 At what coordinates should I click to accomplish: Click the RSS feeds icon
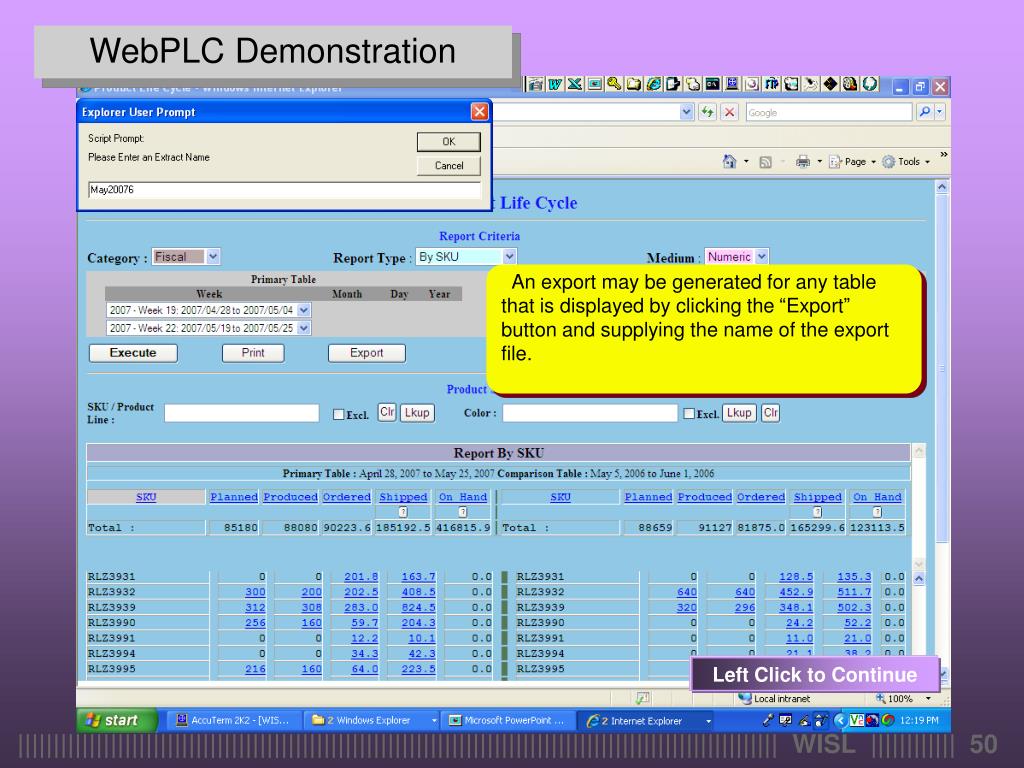[765, 162]
